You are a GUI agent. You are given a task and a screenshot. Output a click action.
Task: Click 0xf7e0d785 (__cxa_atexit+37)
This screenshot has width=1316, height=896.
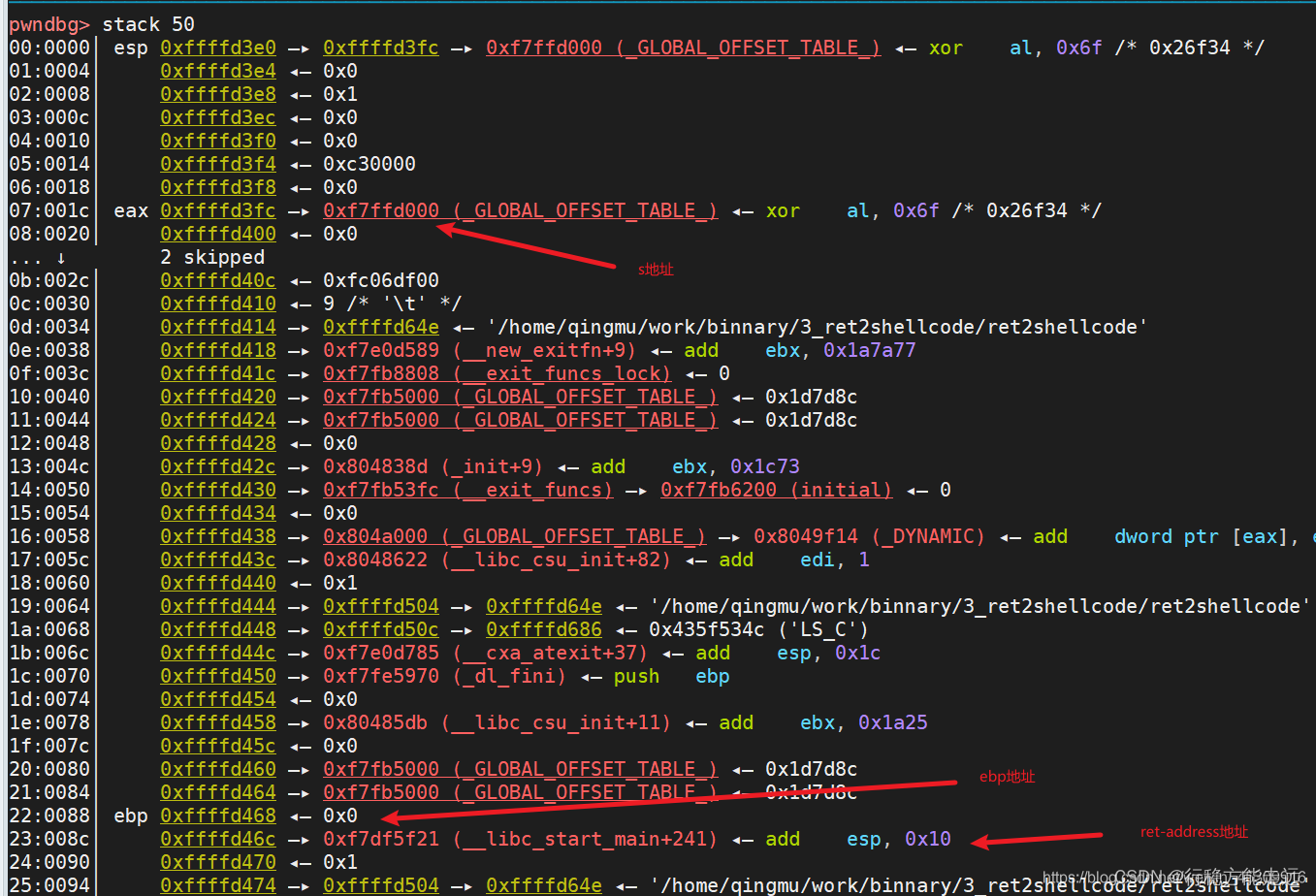[486, 653]
